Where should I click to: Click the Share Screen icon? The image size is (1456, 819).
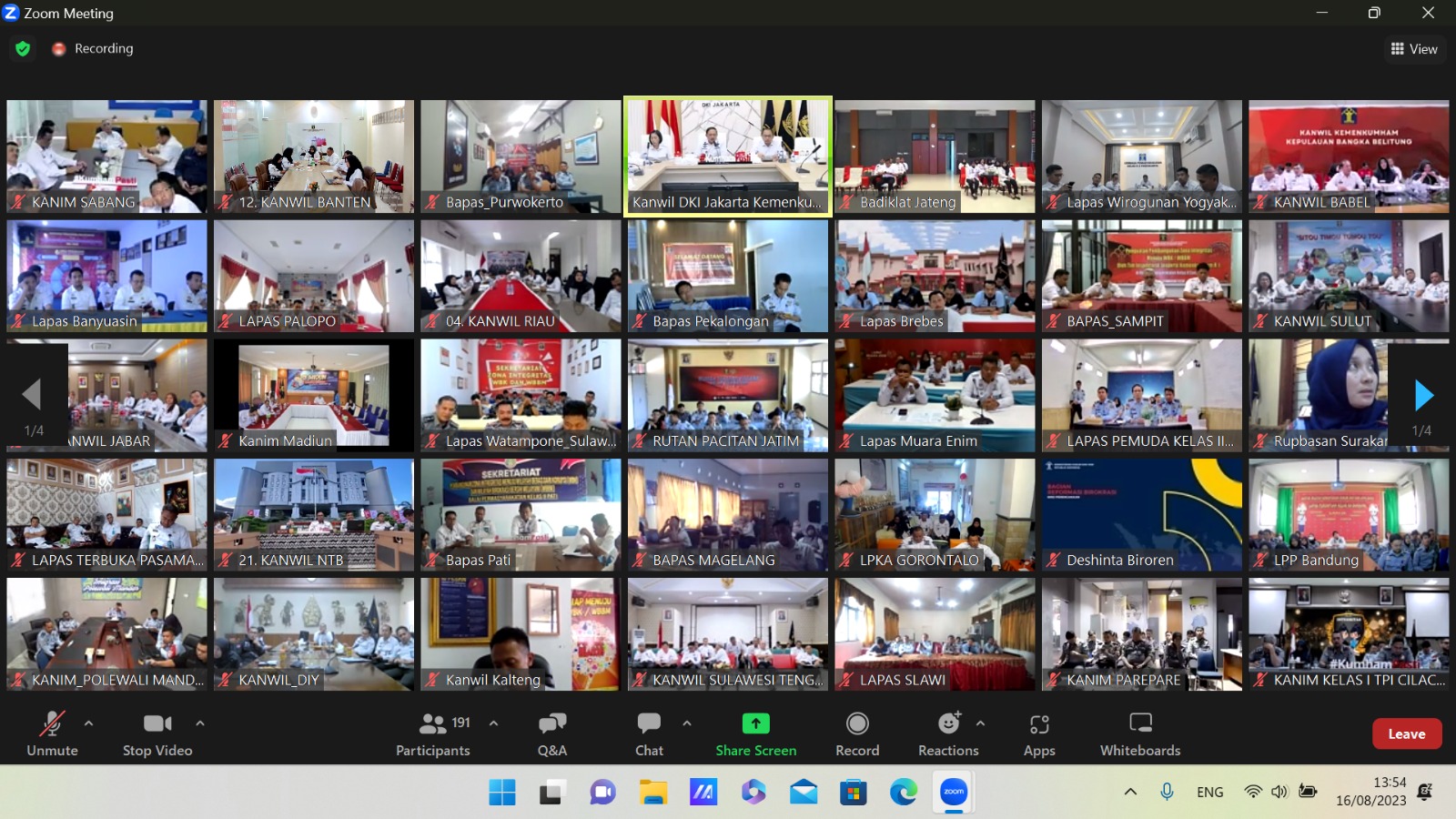pyautogui.click(x=755, y=724)
